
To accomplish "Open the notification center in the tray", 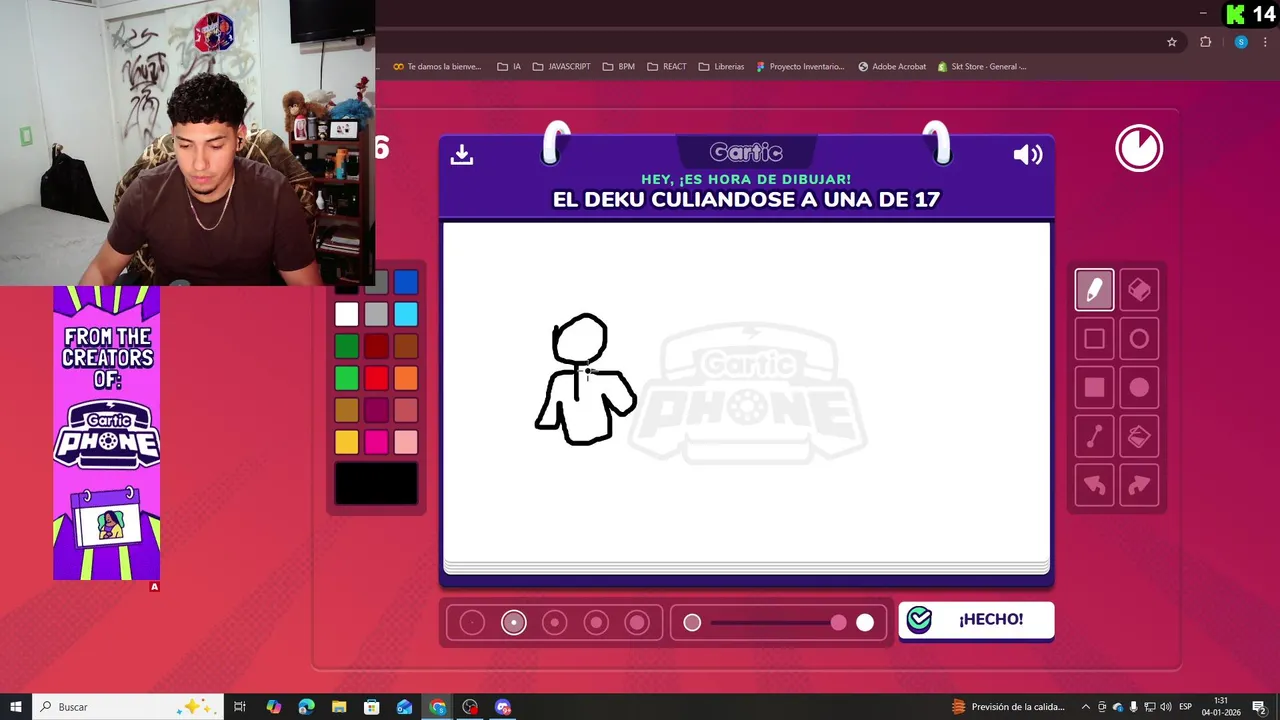I will click(x=1258, y=707).
